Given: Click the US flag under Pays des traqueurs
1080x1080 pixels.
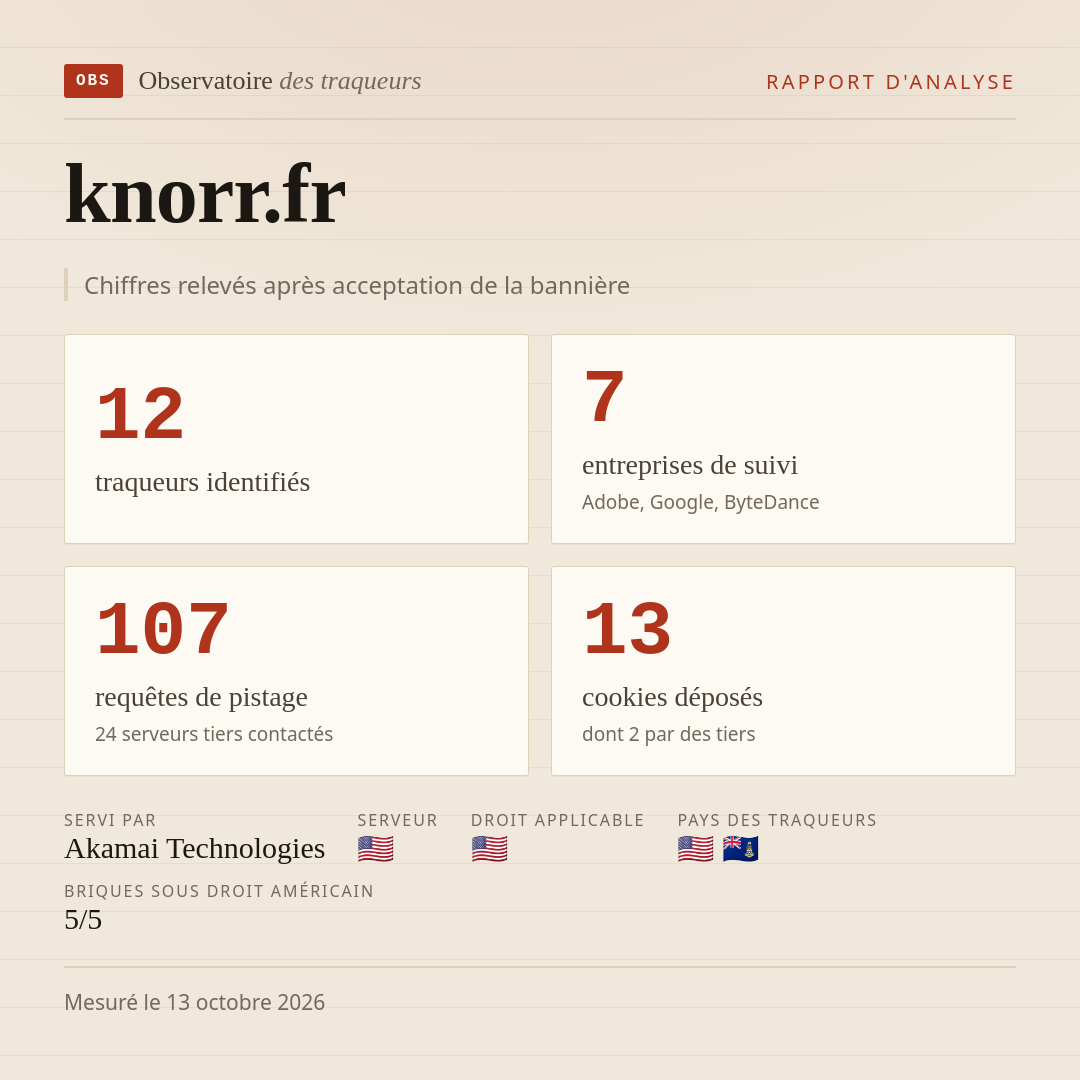Looking at the screenshot, I should pos(696,849).
